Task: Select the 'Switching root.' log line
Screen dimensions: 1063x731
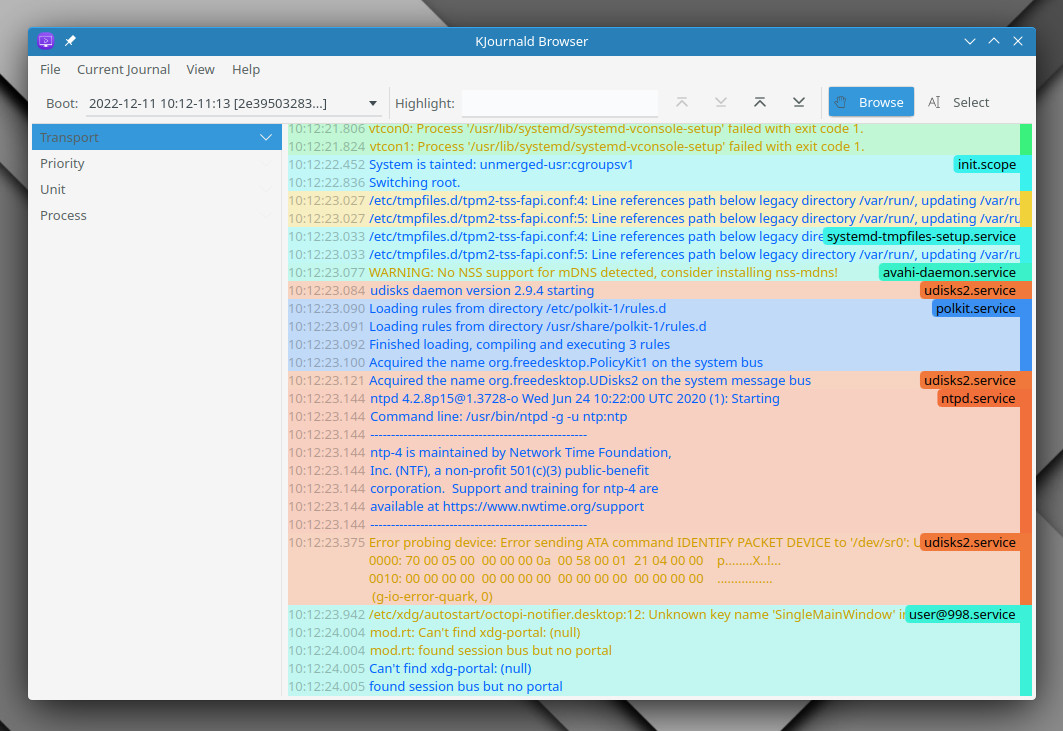Action: [x=654, y=182]
